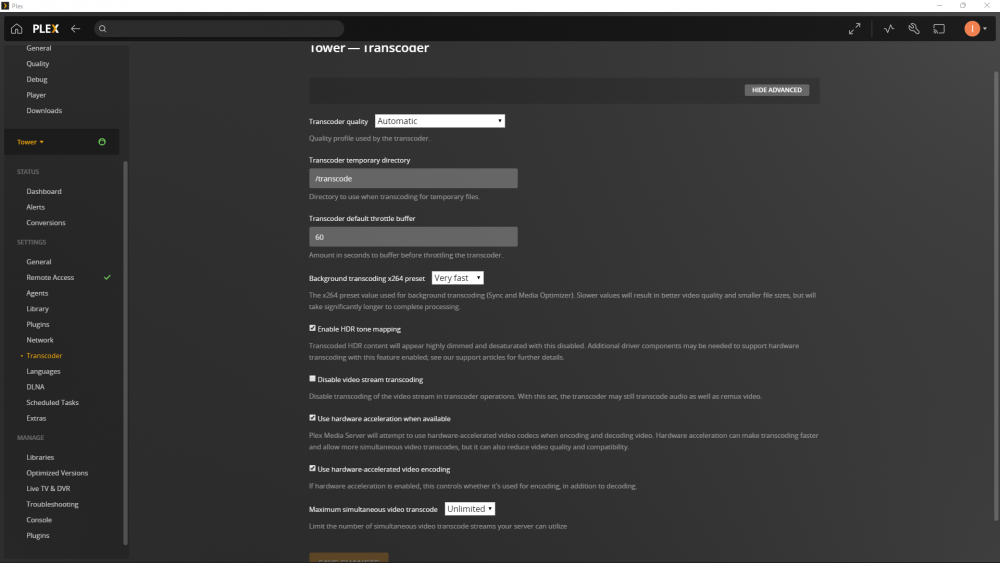Expand the Tower server selector
The image size is (1000, 563).
pyautogui.click(x=30, y=142)
